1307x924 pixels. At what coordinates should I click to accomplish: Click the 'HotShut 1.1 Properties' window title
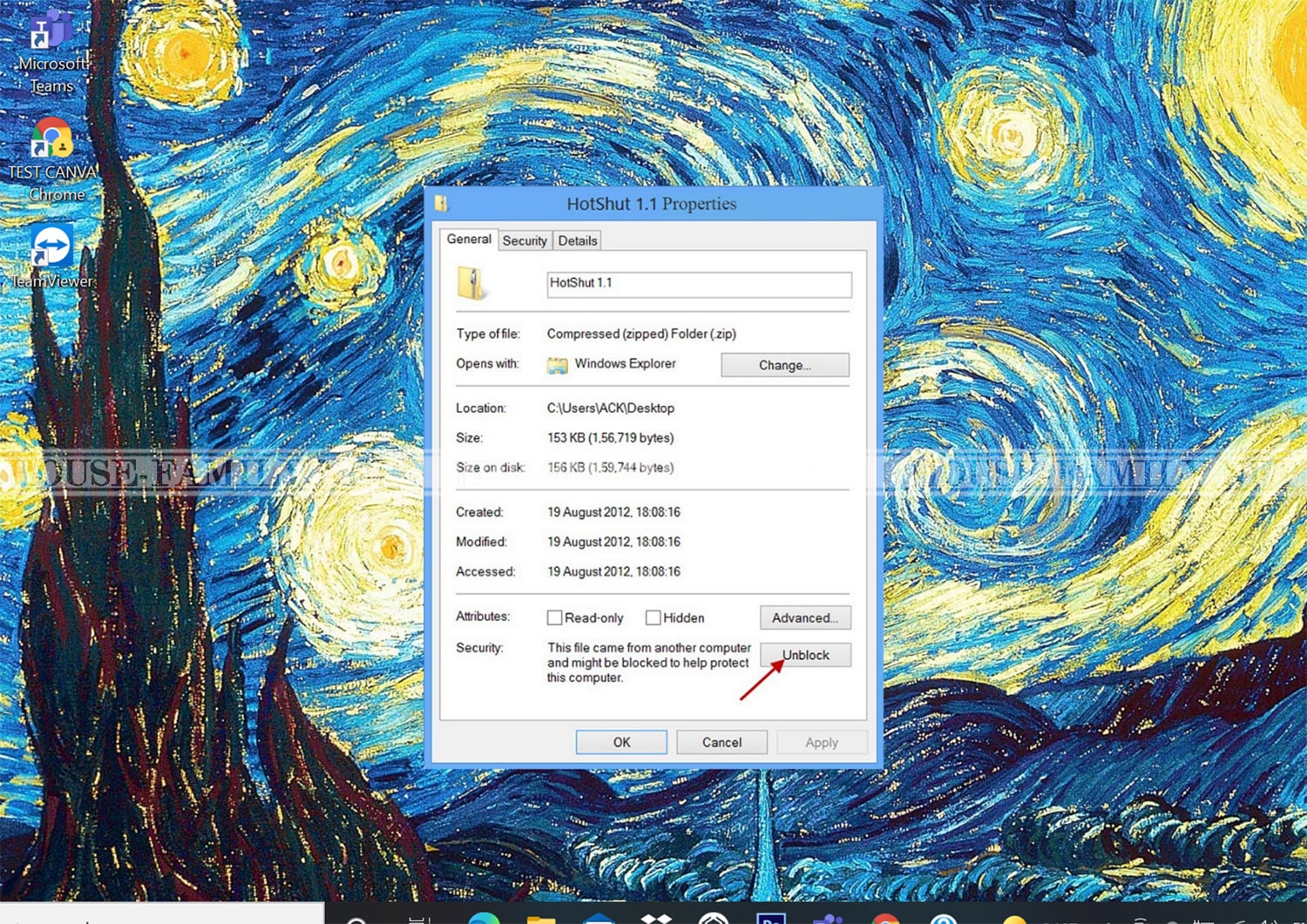pos(651,204)
